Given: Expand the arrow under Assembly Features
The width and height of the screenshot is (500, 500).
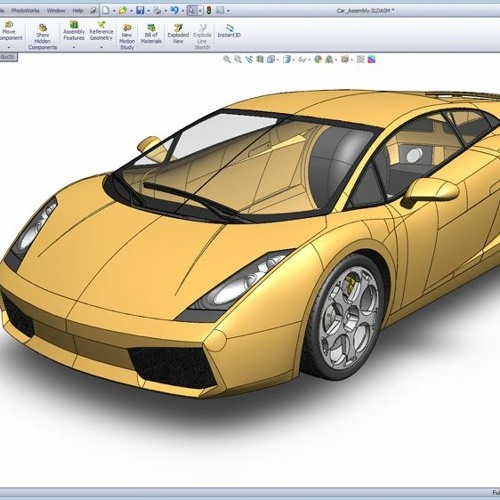Looking at the screenshot, I should (x=74, y=47).
